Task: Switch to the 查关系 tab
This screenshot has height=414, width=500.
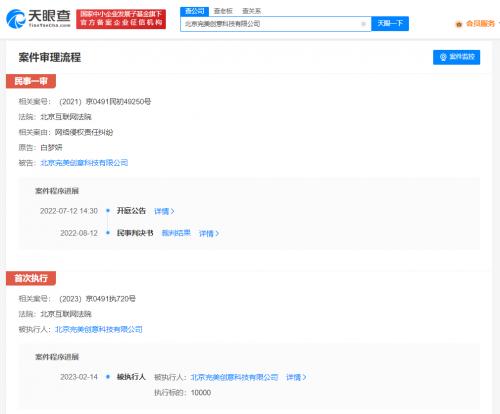Action: coord(251,11)
